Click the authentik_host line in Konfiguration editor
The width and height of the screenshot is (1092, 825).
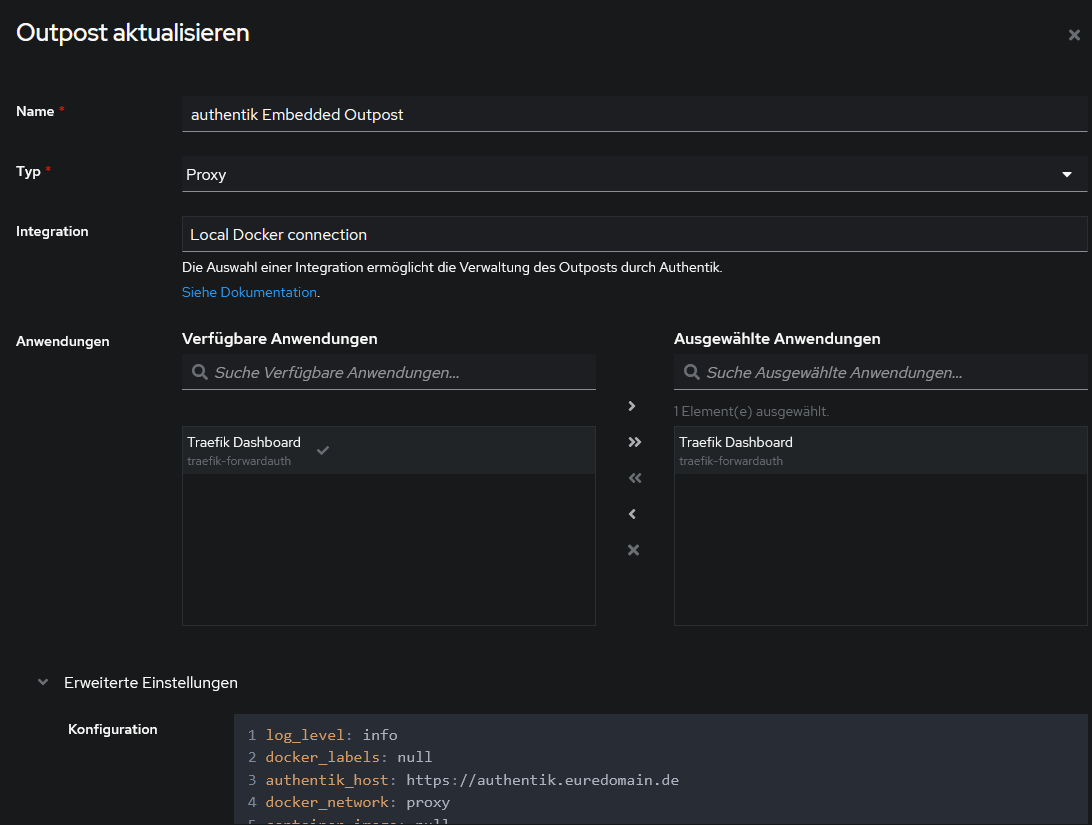[x=472, y=780]
